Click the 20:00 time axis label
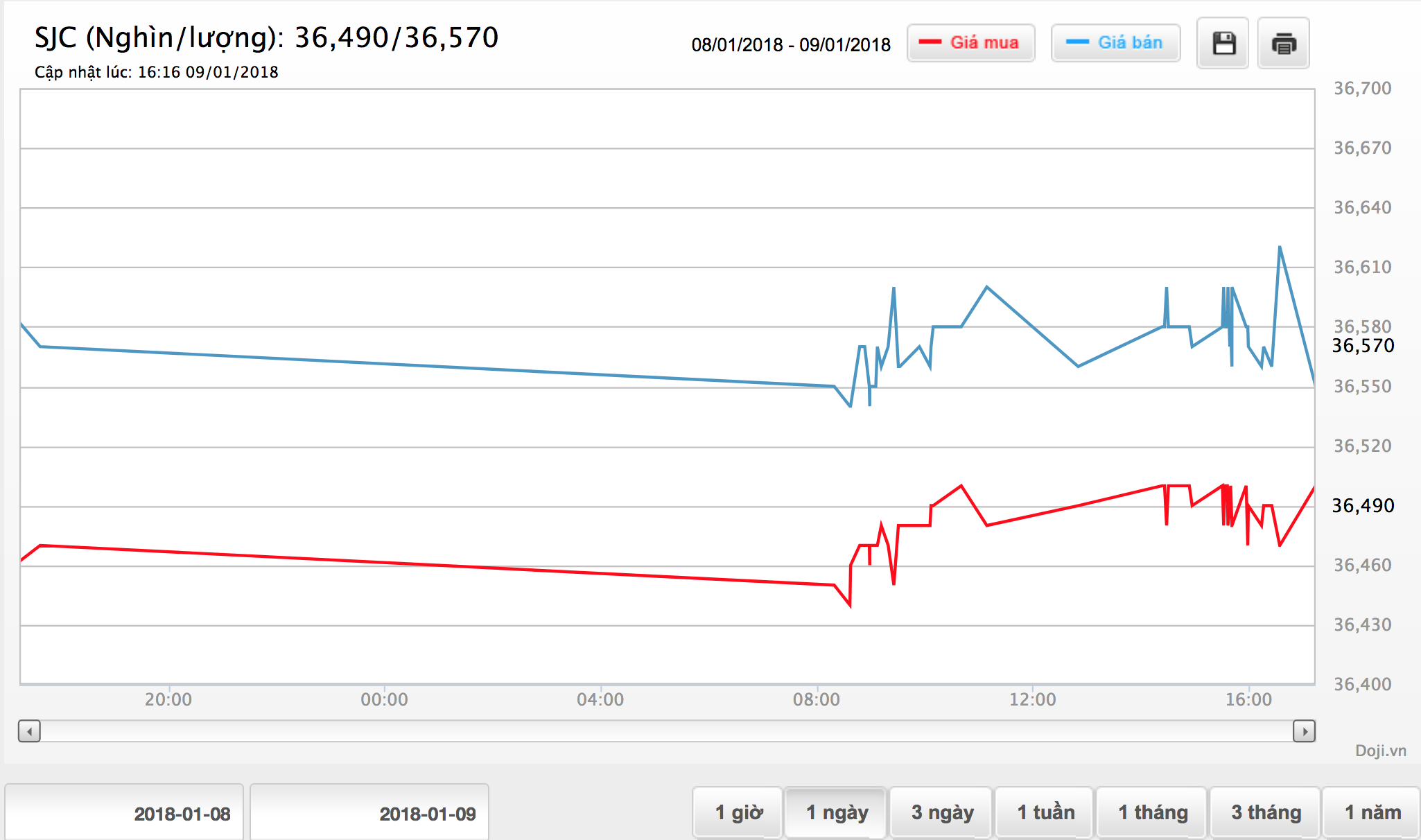The height and width of the screenshot is (840, 1421). click(x=168, y=700)
